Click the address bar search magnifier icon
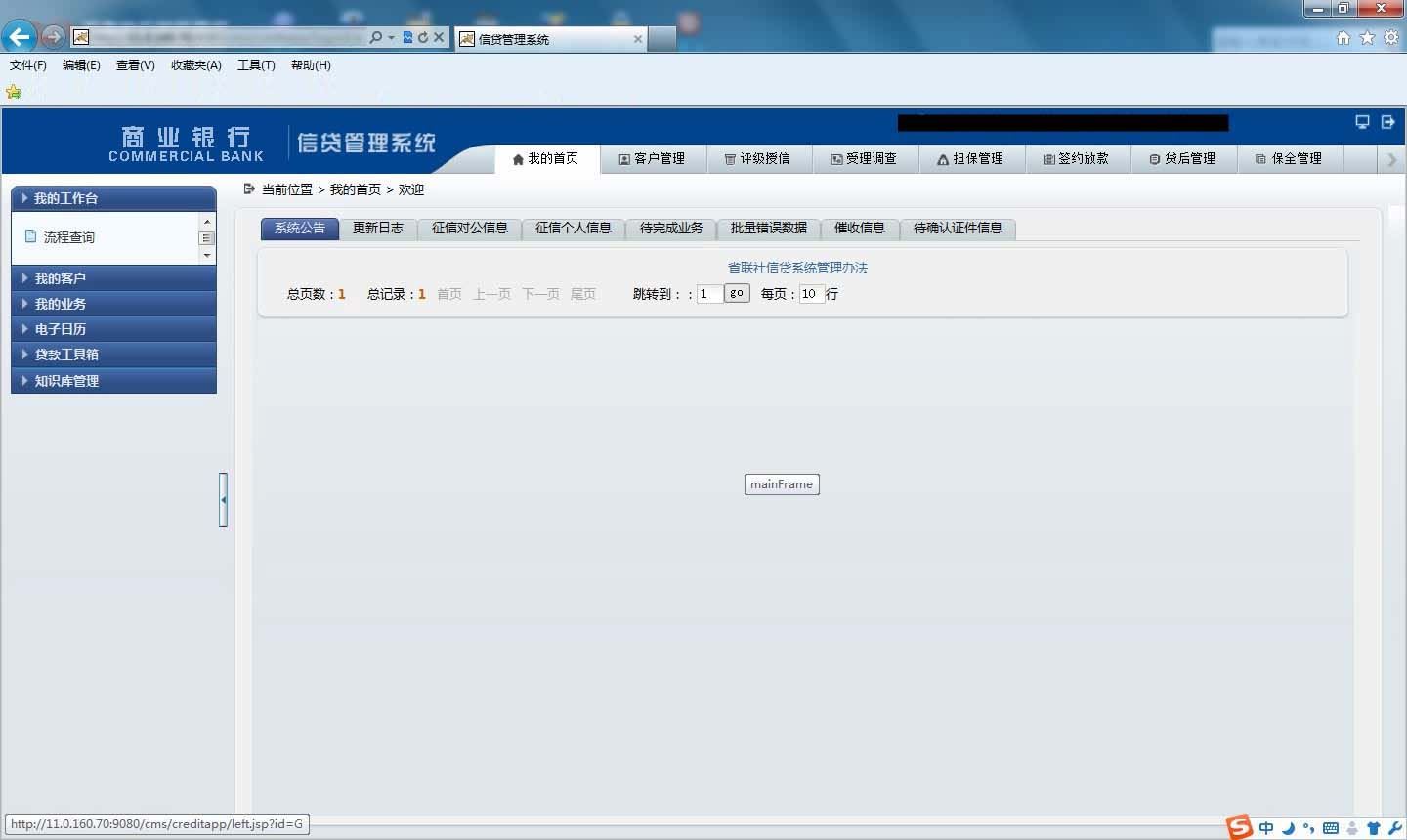 tap(376, 37)
